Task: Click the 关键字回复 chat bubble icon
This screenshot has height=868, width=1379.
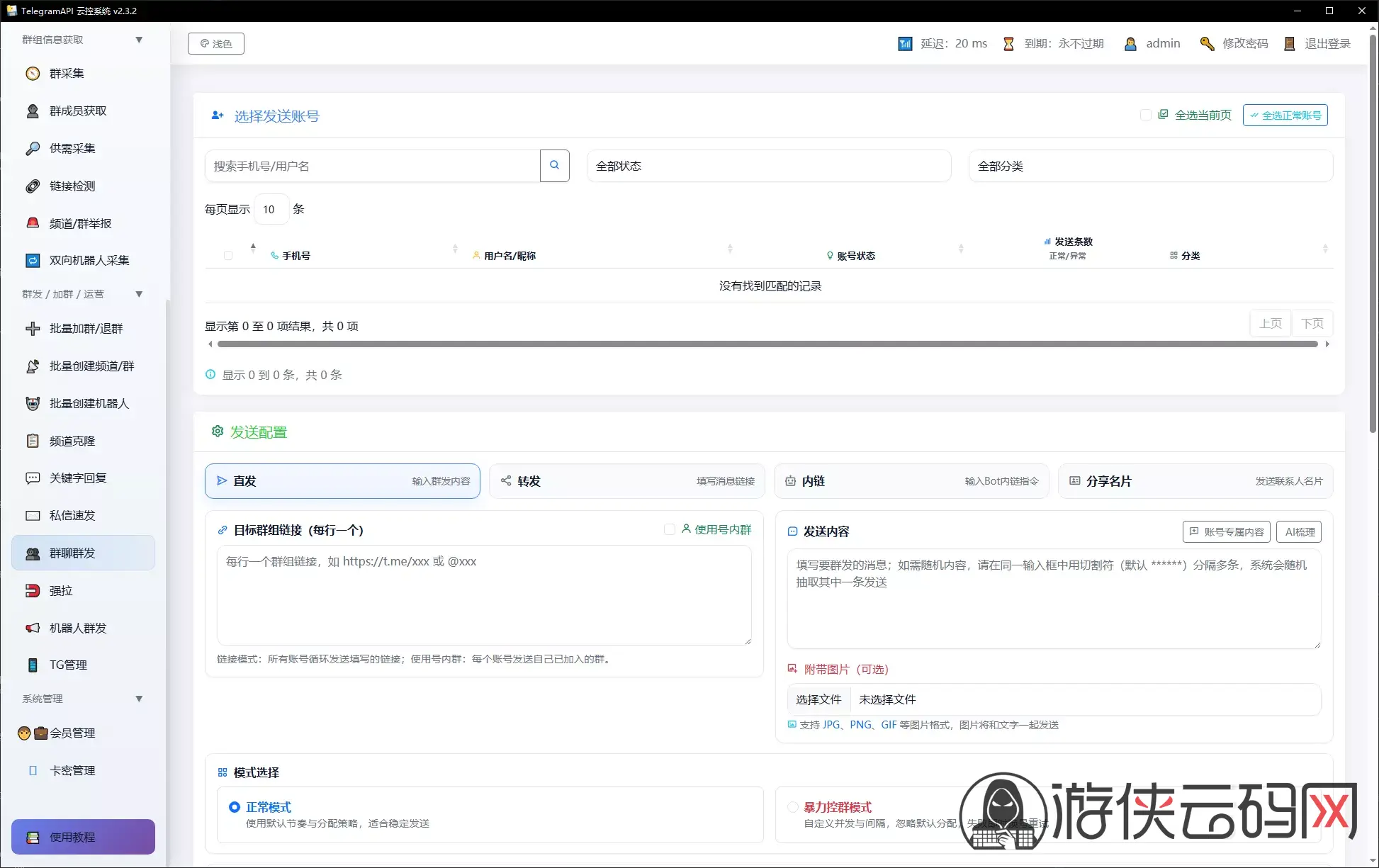Action: pyautogui.click(x=33, y=478)
